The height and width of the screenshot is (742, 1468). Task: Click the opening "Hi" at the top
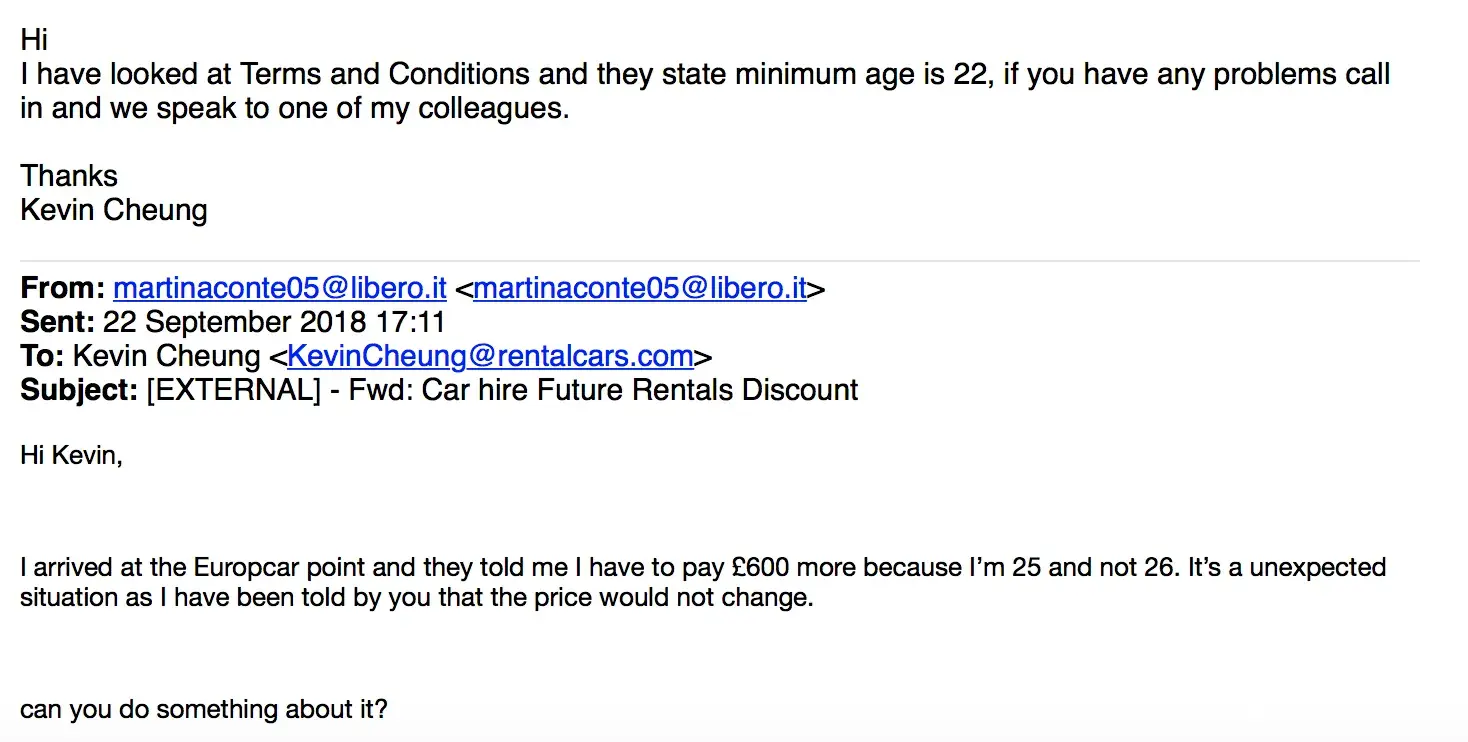(x=34, y=40)
